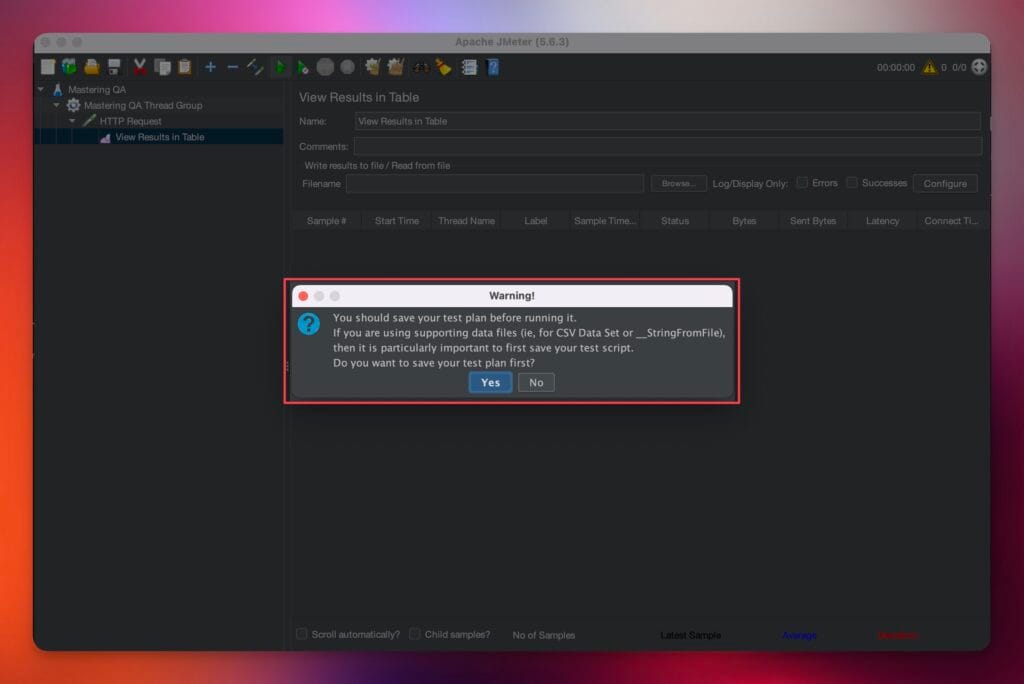The height and width of the screenshot is (684, 1024).
Task: Click the remote engine status icon beside 0/0
Action: coord(979,67)
